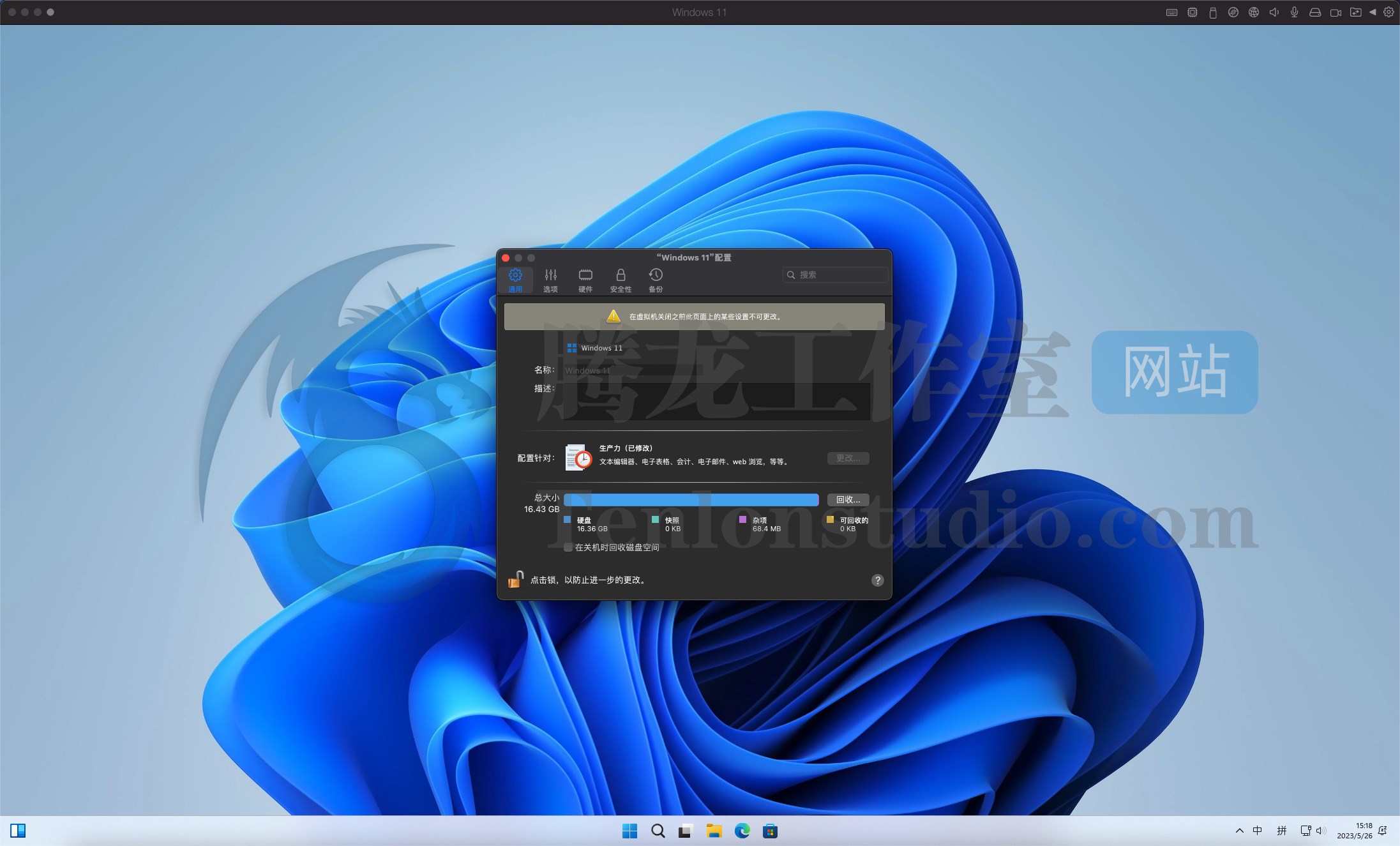Click the 描述 description text area
This screenshot has height=846, width=1400.
coord(716,402)
